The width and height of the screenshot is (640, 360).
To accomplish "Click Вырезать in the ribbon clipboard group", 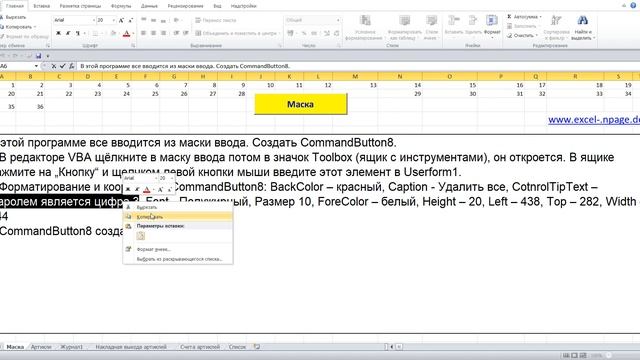I will (x=13, y=18).
